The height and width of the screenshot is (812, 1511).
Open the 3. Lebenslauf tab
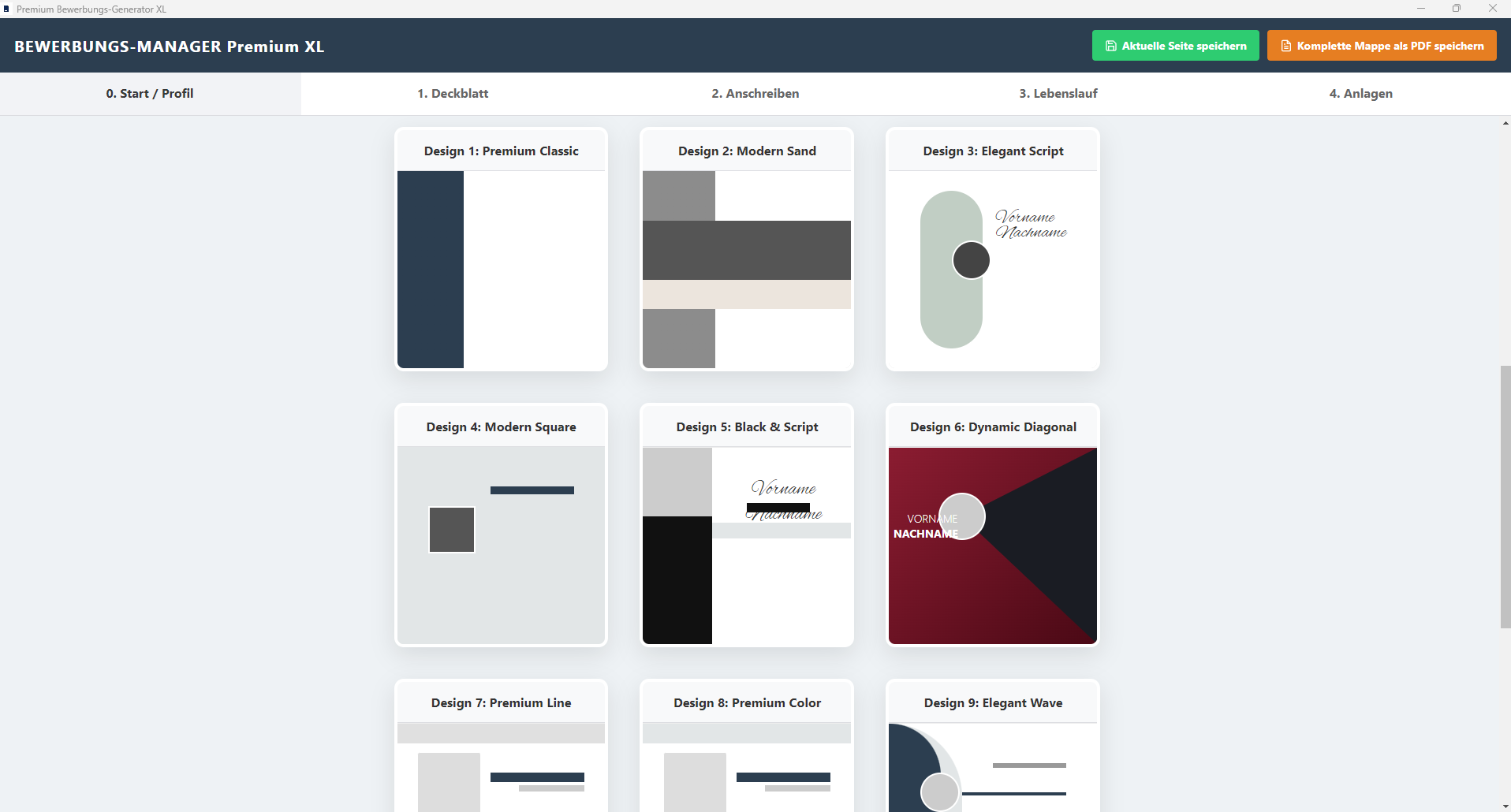(x=1058, y=94)
